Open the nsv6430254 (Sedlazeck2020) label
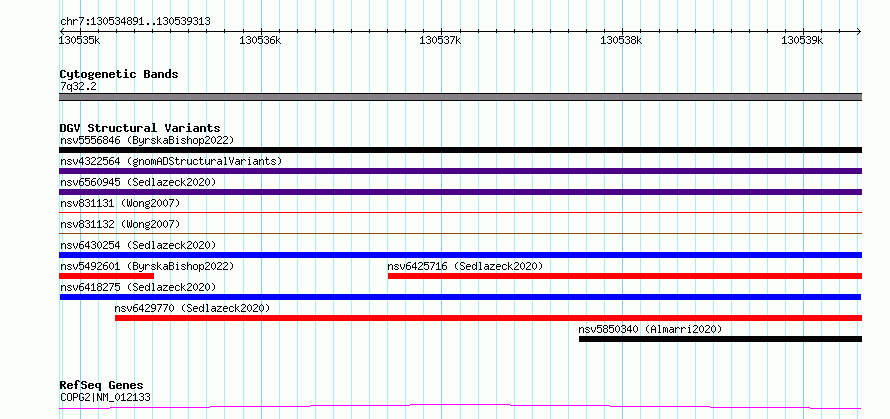This screenshot has height=419, width=890. click(138, 245)
